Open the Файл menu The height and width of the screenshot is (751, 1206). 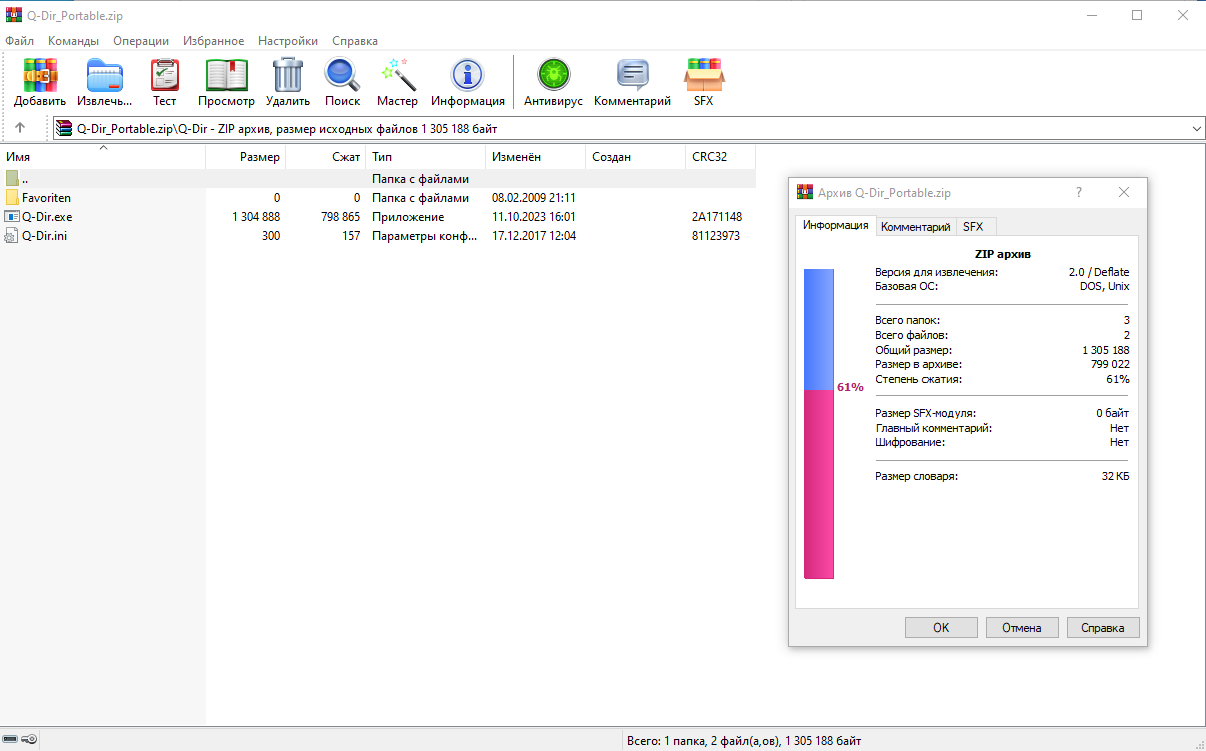[19, 41]
